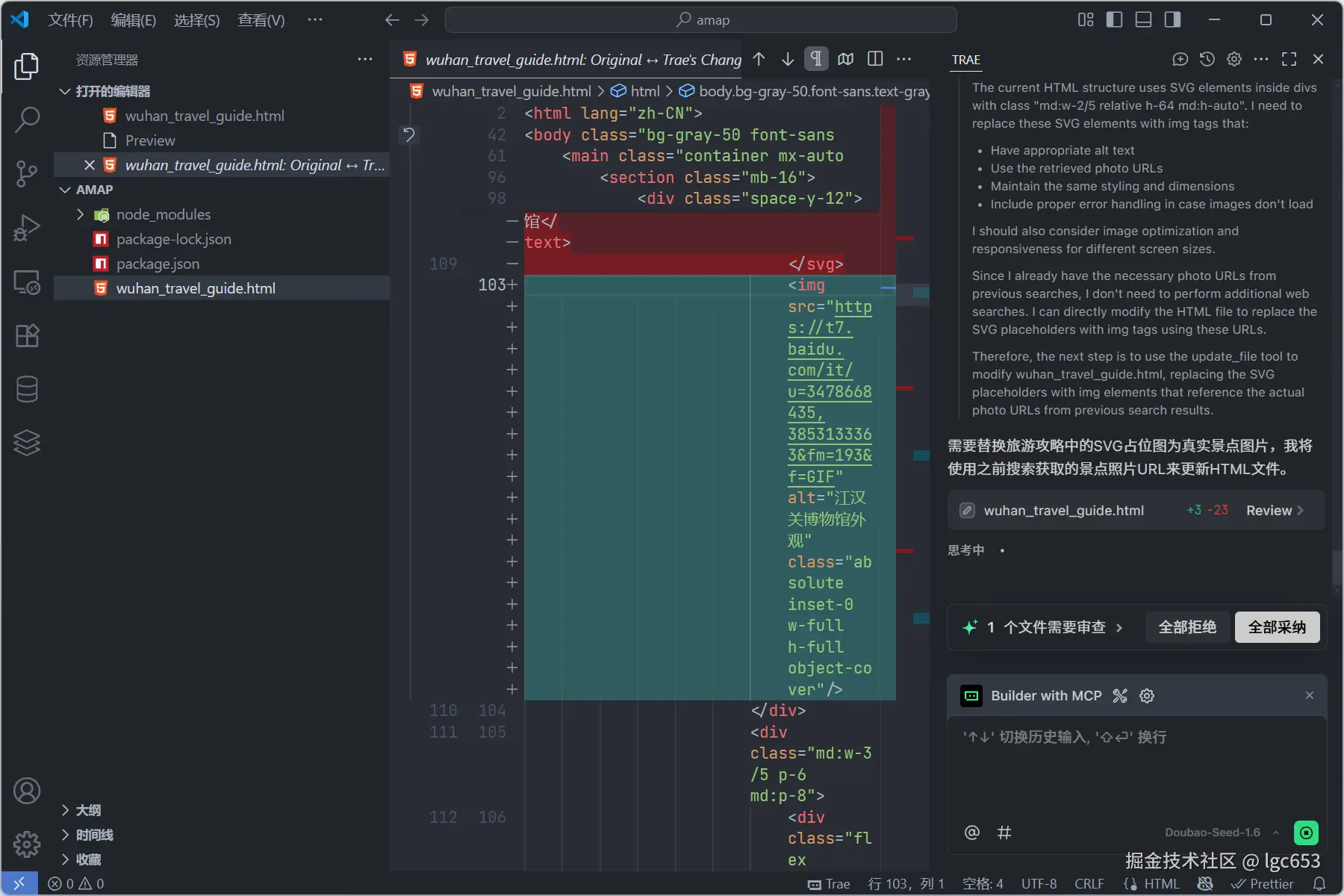Collapse the 打开的编辑器 section

pyautogui.click(x=65, y=91)
